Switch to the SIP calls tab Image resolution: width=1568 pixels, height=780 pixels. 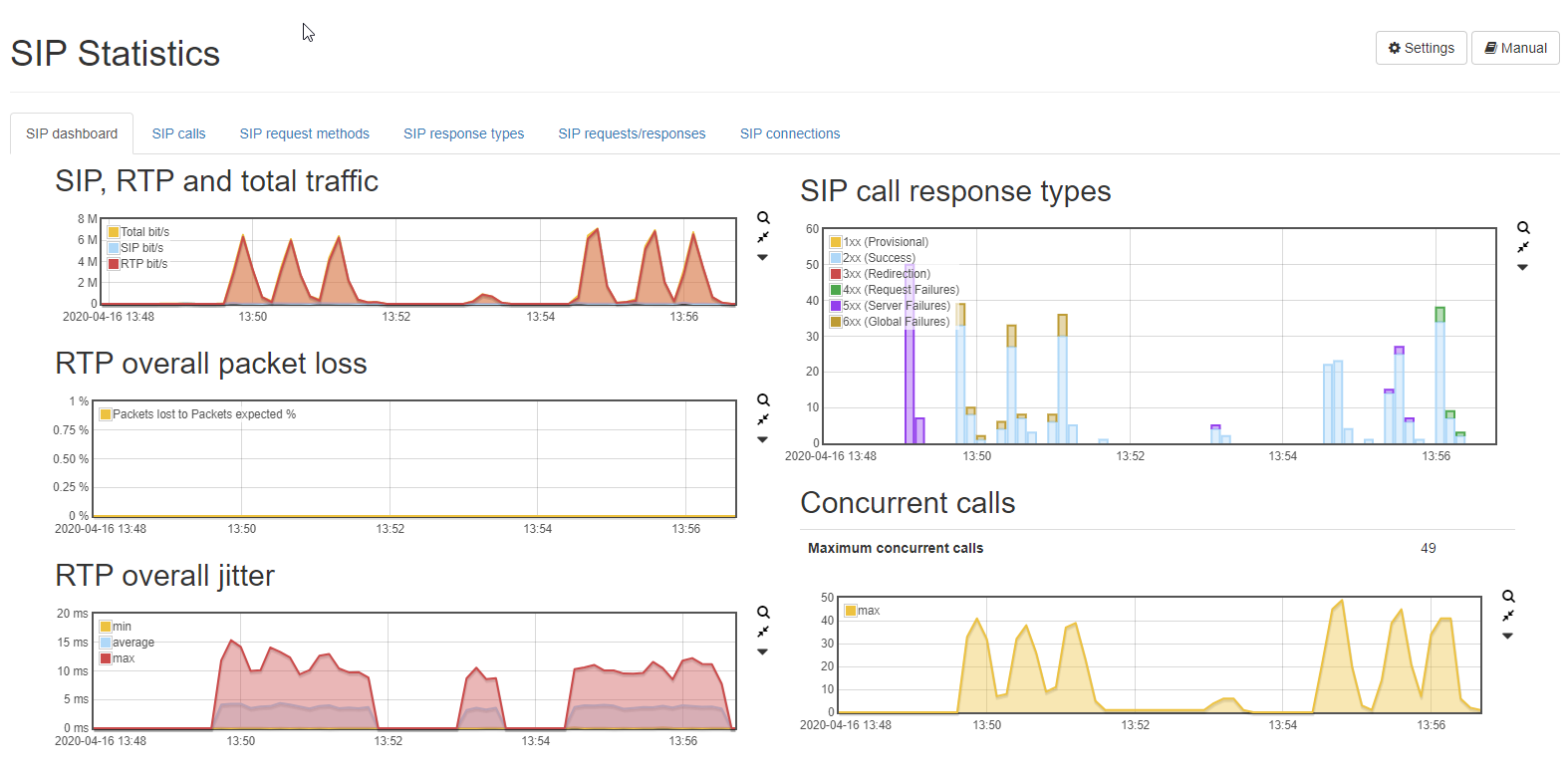click(178, 133)
